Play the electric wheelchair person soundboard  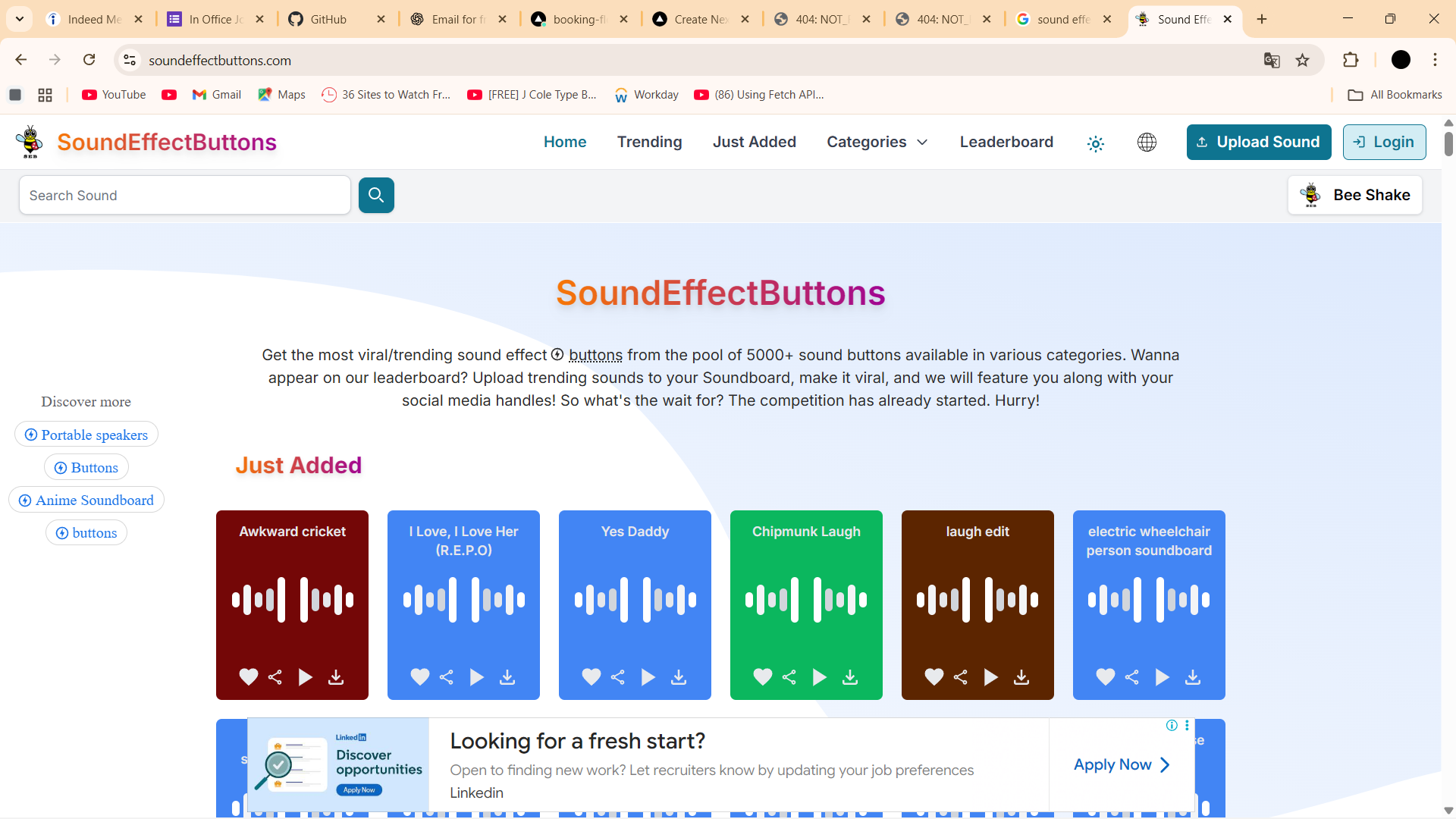tap(1163, 676)
